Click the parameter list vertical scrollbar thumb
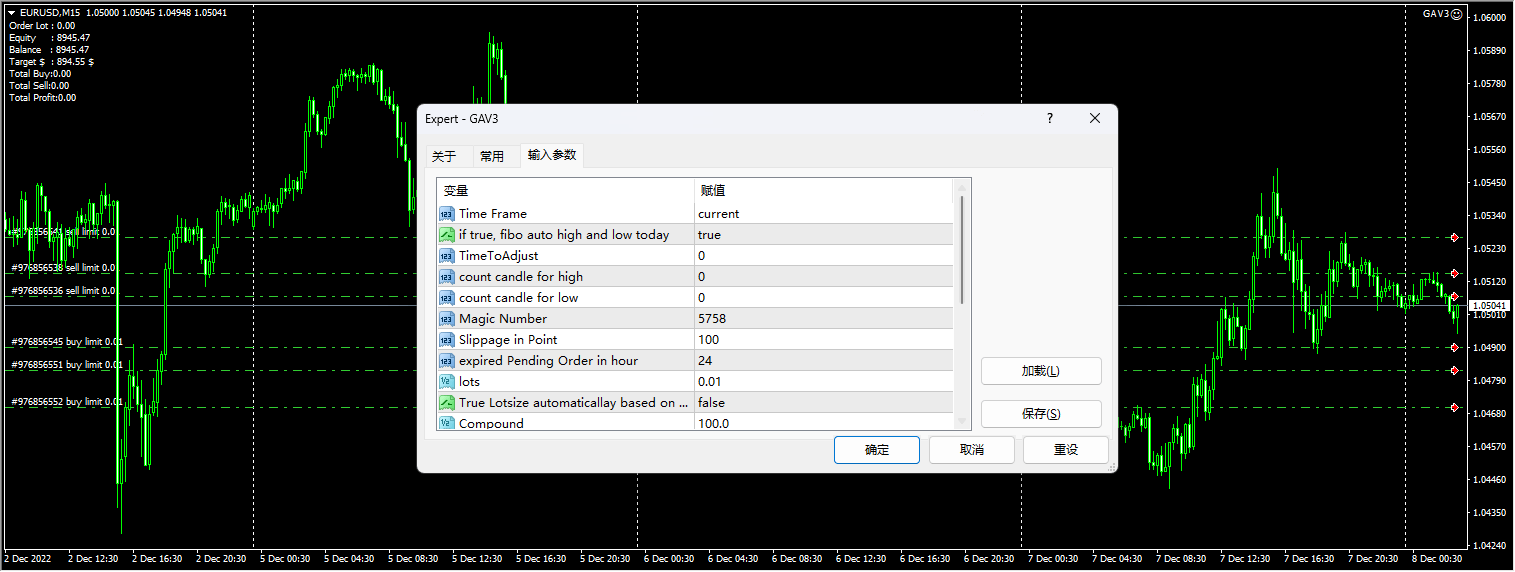 pos(963,250)
